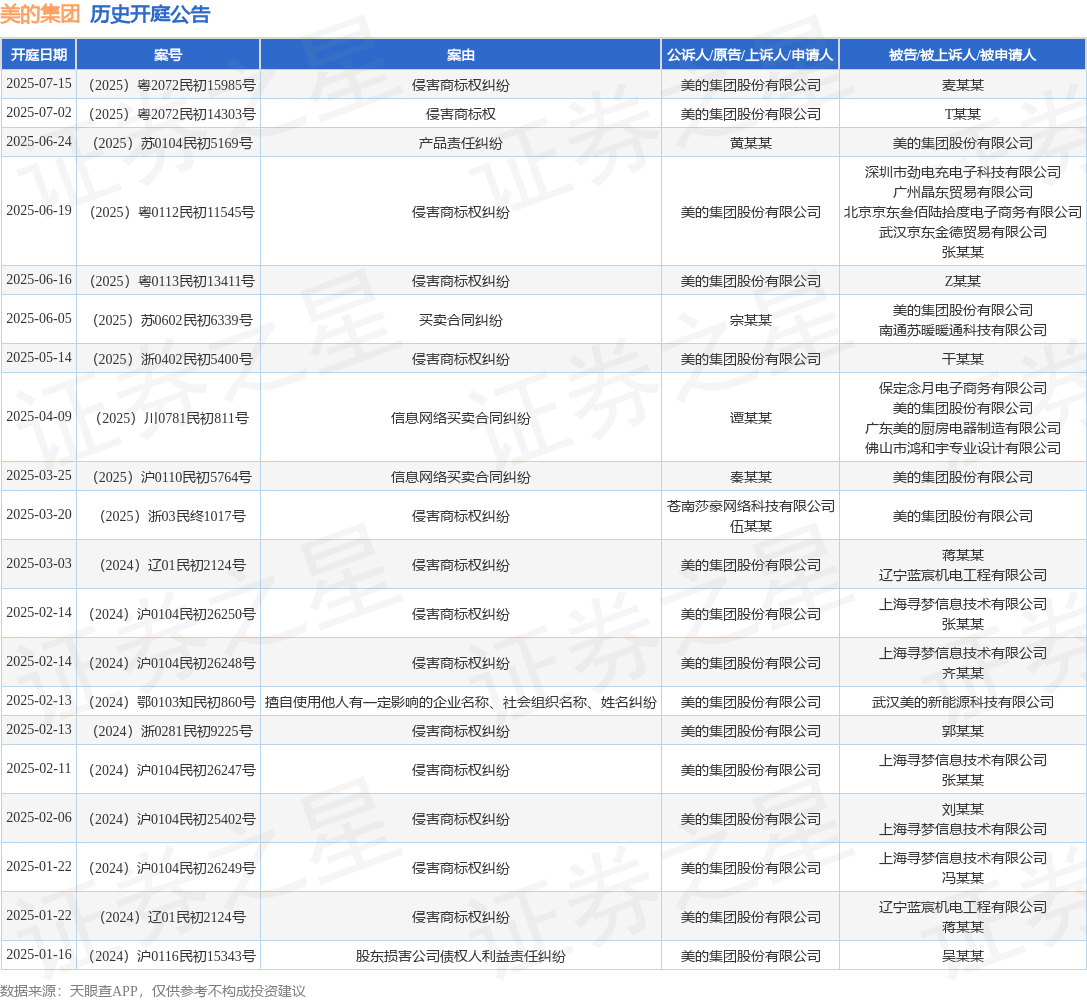This screenshot has width=1087, height=1000.
Task: Click defendant 南通苏暖暖通科技有限公司
Action: click(962, 331)
